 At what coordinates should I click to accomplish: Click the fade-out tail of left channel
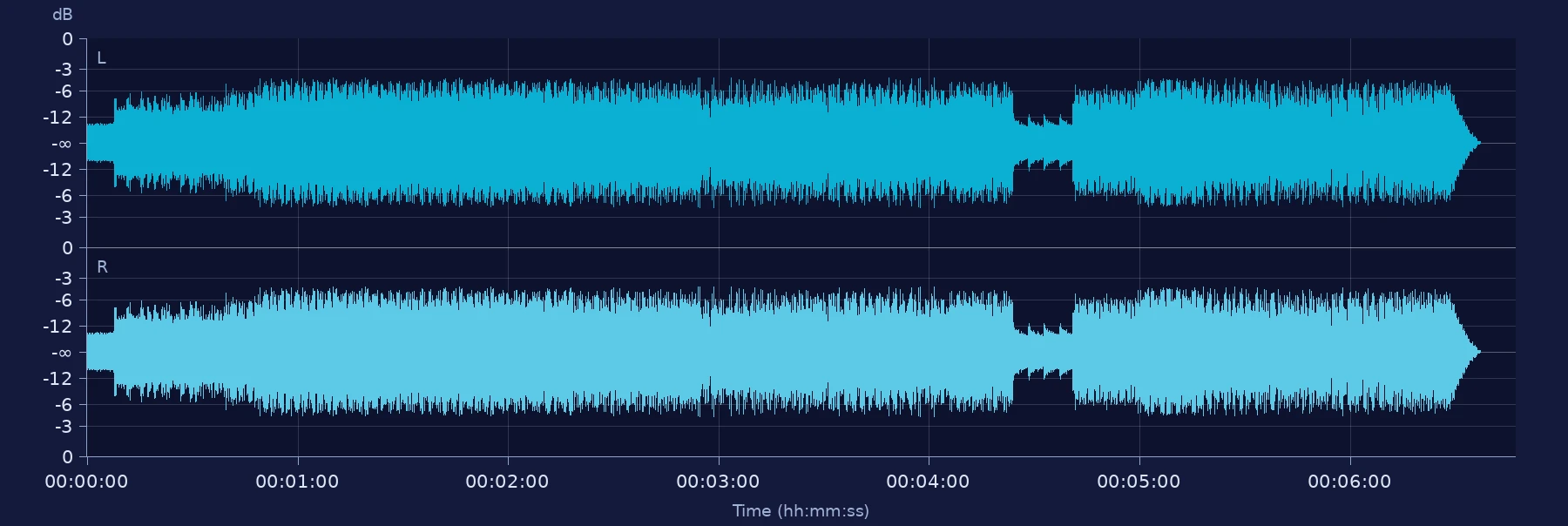1465,143
